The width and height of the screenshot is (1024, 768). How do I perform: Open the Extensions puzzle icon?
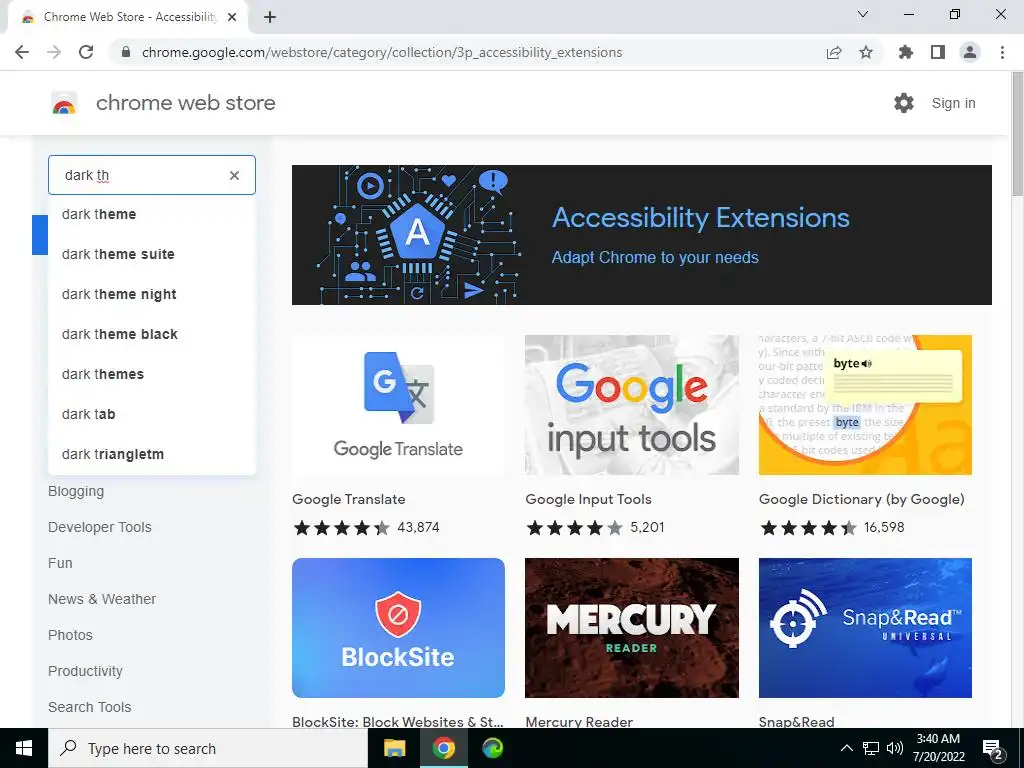905,52
